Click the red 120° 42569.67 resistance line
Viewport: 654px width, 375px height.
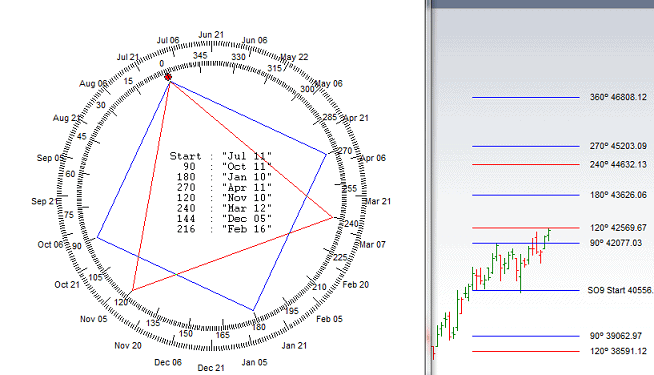[x=526, y=228]
